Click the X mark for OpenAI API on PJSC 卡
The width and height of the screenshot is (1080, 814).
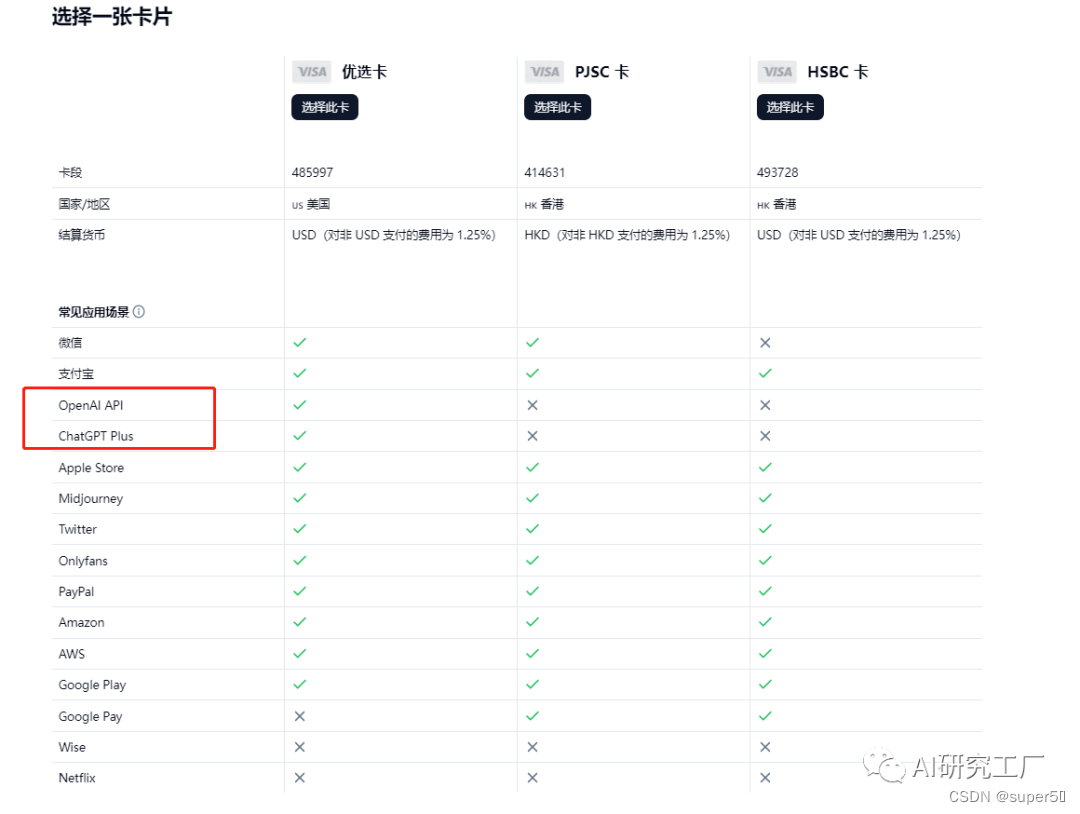coord(532,404)
